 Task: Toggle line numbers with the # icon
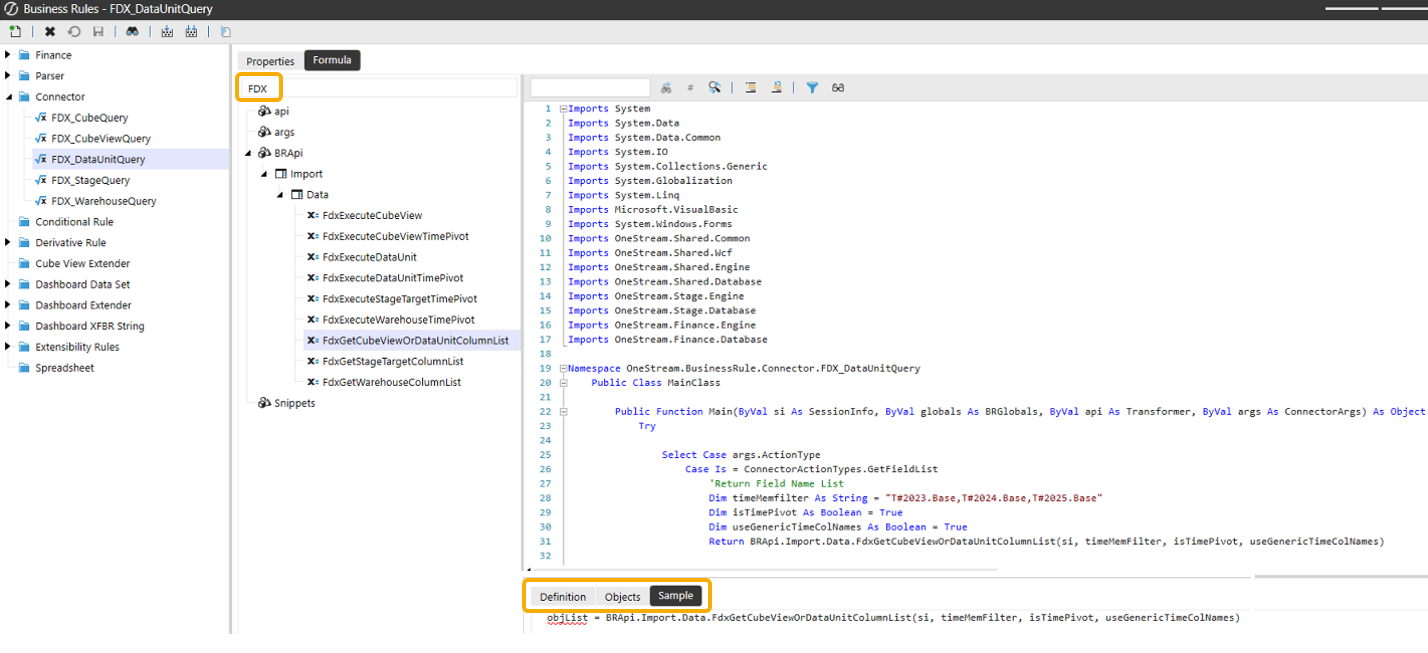[690, 88]
